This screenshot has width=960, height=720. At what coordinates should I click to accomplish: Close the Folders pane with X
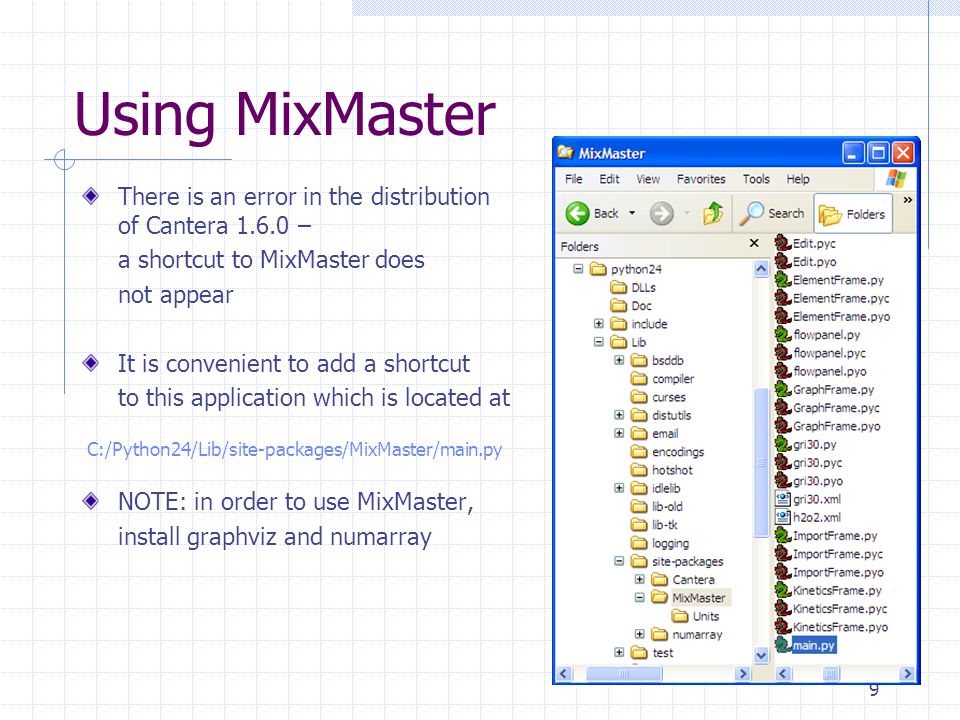754,244
